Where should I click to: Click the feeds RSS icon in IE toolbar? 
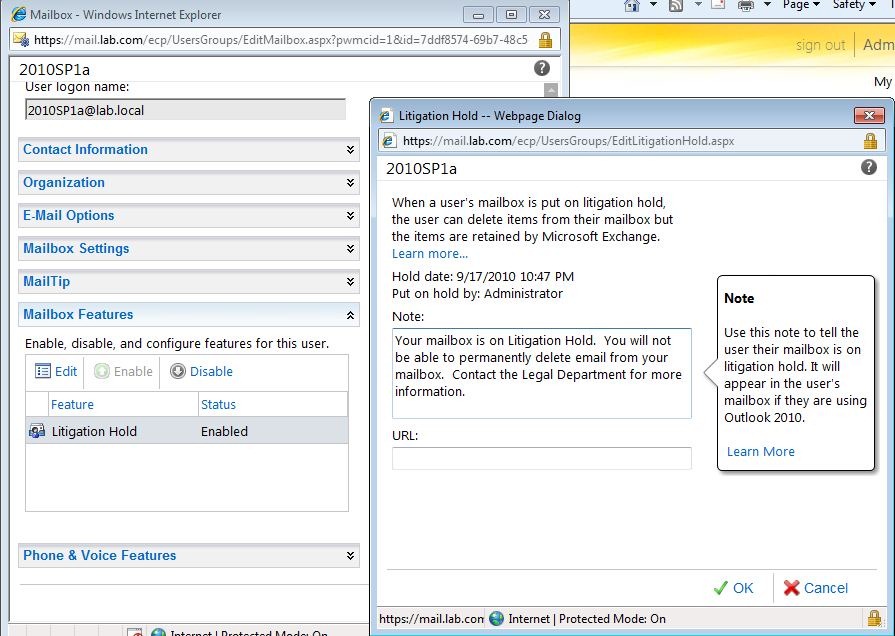click(676, 6)
